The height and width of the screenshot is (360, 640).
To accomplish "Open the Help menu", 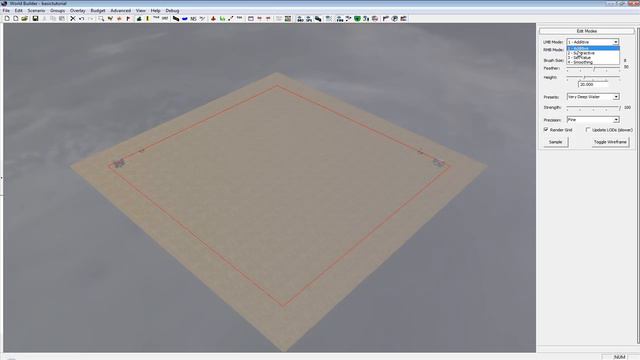I will [x=156, y=11].
